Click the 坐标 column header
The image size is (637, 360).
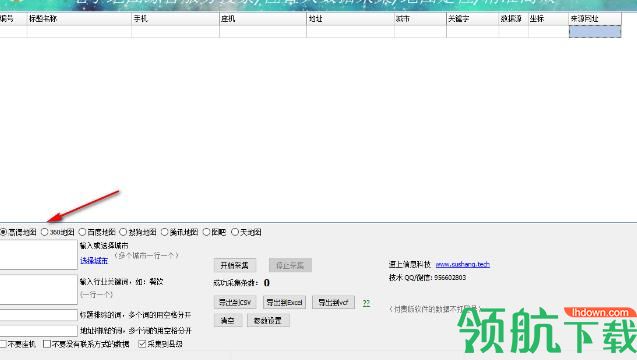[x=548, y=19]
